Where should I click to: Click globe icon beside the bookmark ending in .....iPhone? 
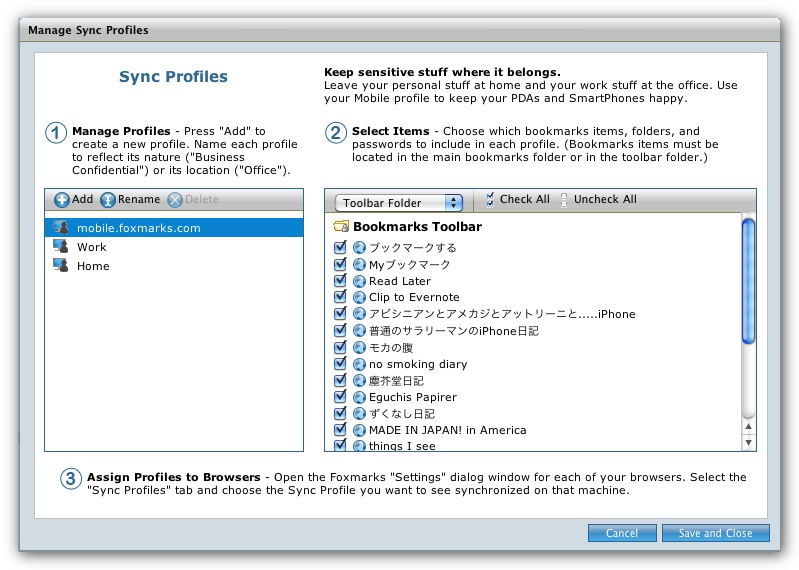pyautogui.click(x=359, y=314)
